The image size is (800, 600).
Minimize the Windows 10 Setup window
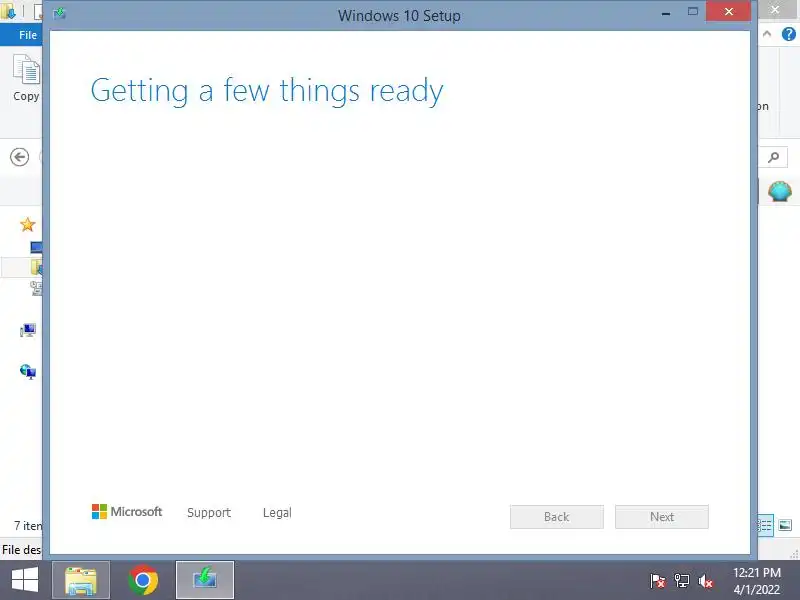(665, 13)
